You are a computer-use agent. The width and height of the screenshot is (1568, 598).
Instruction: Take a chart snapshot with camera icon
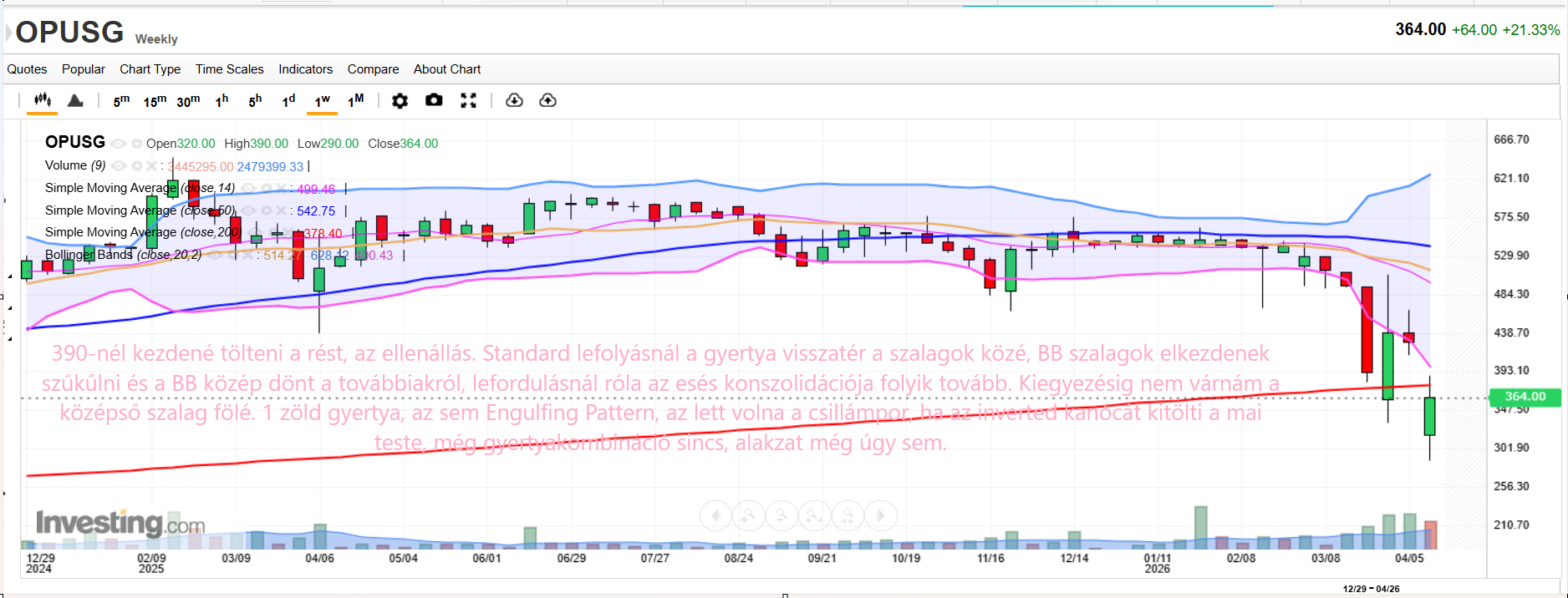(x=434, y=100)
